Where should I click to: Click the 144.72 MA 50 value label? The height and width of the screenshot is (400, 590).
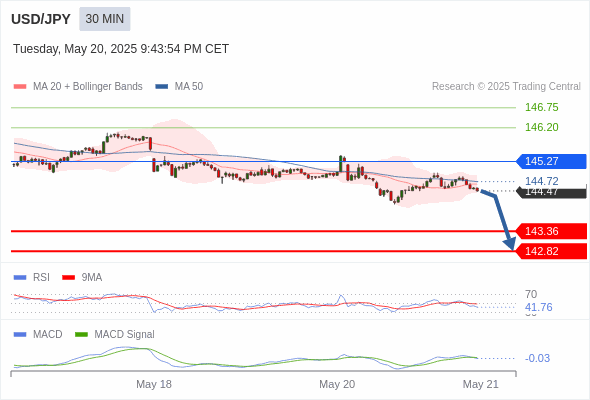point(542,181)
